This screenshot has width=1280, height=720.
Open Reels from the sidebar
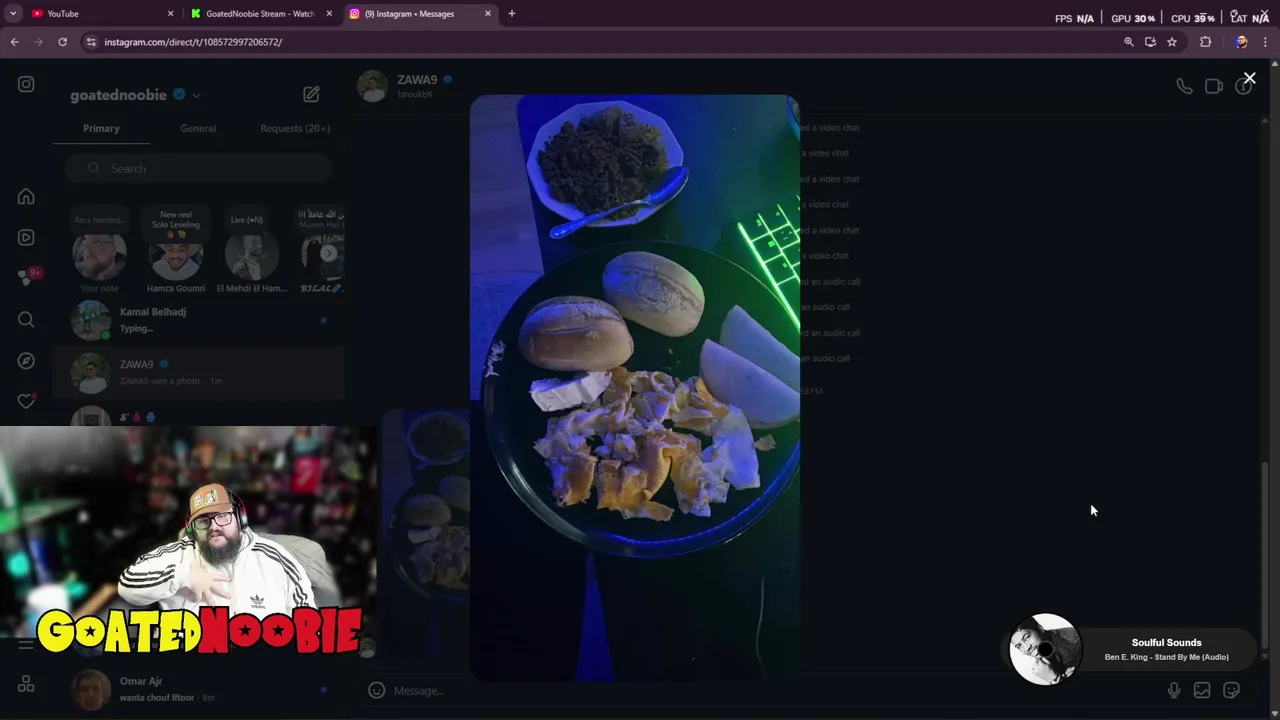[x=26, y=237]
